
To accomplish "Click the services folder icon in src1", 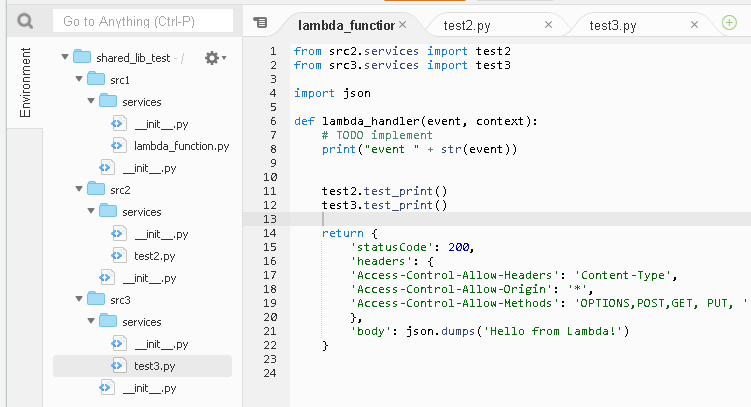I will click(x=108, y=101).
